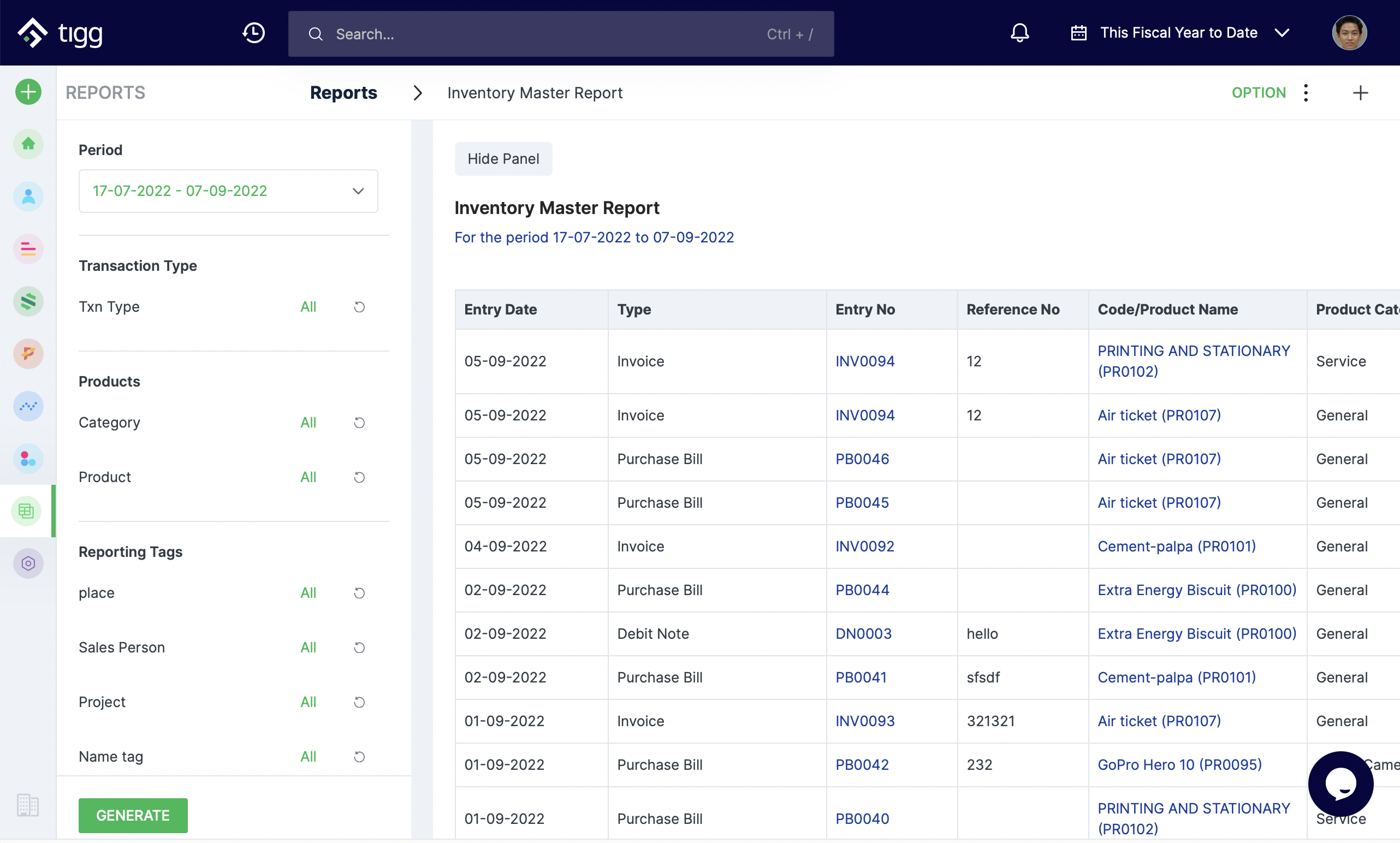Screen dimensions: 1400x843
Task: Open the settings hexagon sidebar icon
Action: [x=28, y=563]
